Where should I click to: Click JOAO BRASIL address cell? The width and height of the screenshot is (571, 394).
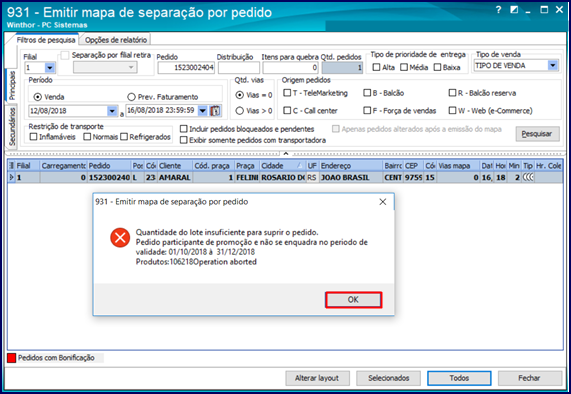351,178
